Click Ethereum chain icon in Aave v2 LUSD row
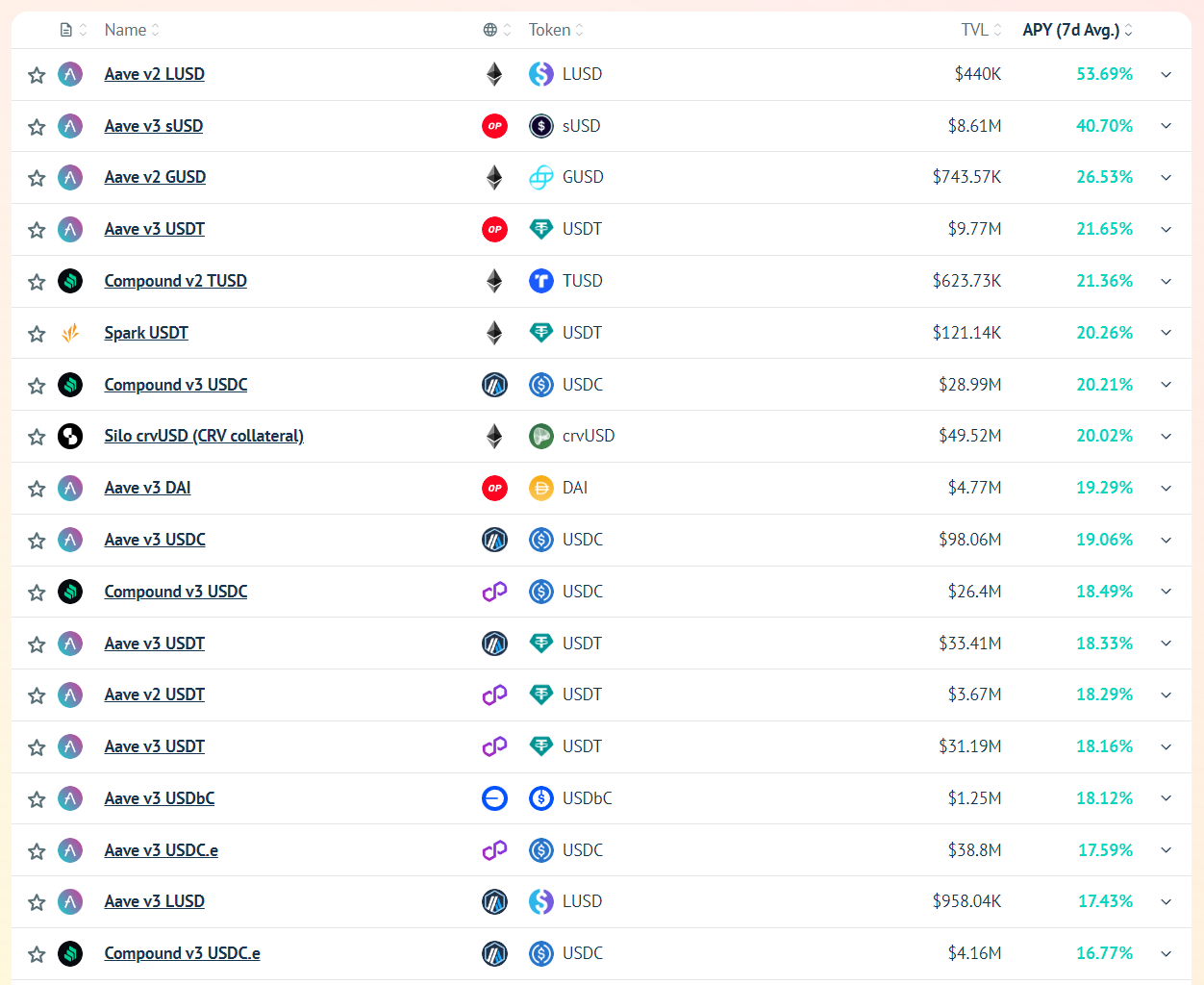The image size is (1204, 985). click(494, 74)
